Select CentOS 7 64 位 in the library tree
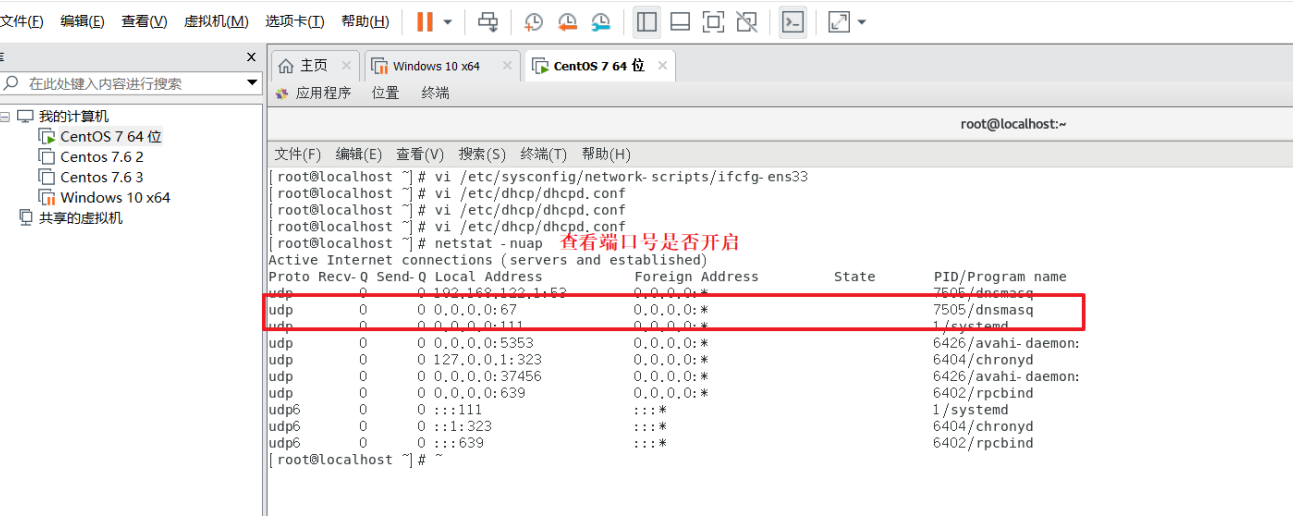The height and width of the screenshot is (516, 1293). tap(110, 137)
